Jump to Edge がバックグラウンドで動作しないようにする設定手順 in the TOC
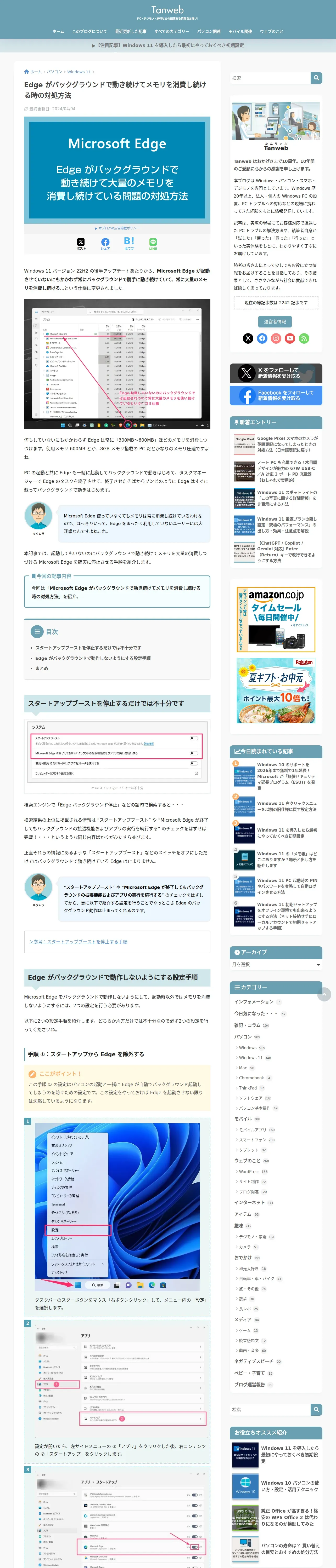Screen dimensions: 336x1568 (x=93, y=658)
